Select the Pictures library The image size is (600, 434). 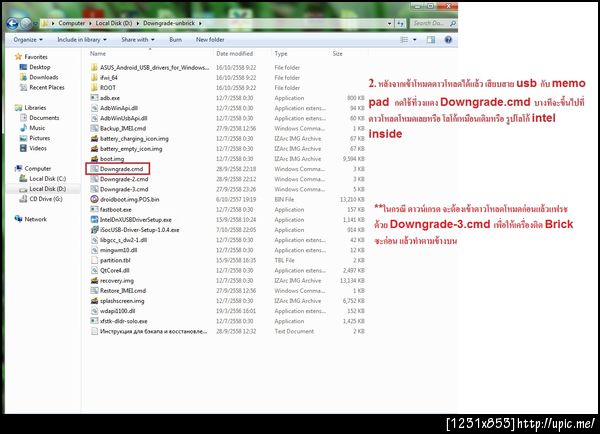(39, 138)
